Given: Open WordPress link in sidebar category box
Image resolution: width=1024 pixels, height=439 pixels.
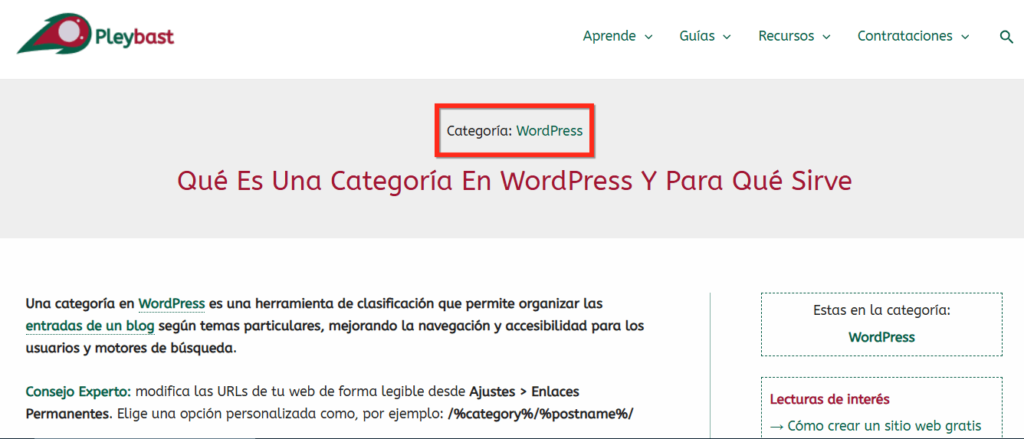Looking at the screenshot, I should 882,338.
